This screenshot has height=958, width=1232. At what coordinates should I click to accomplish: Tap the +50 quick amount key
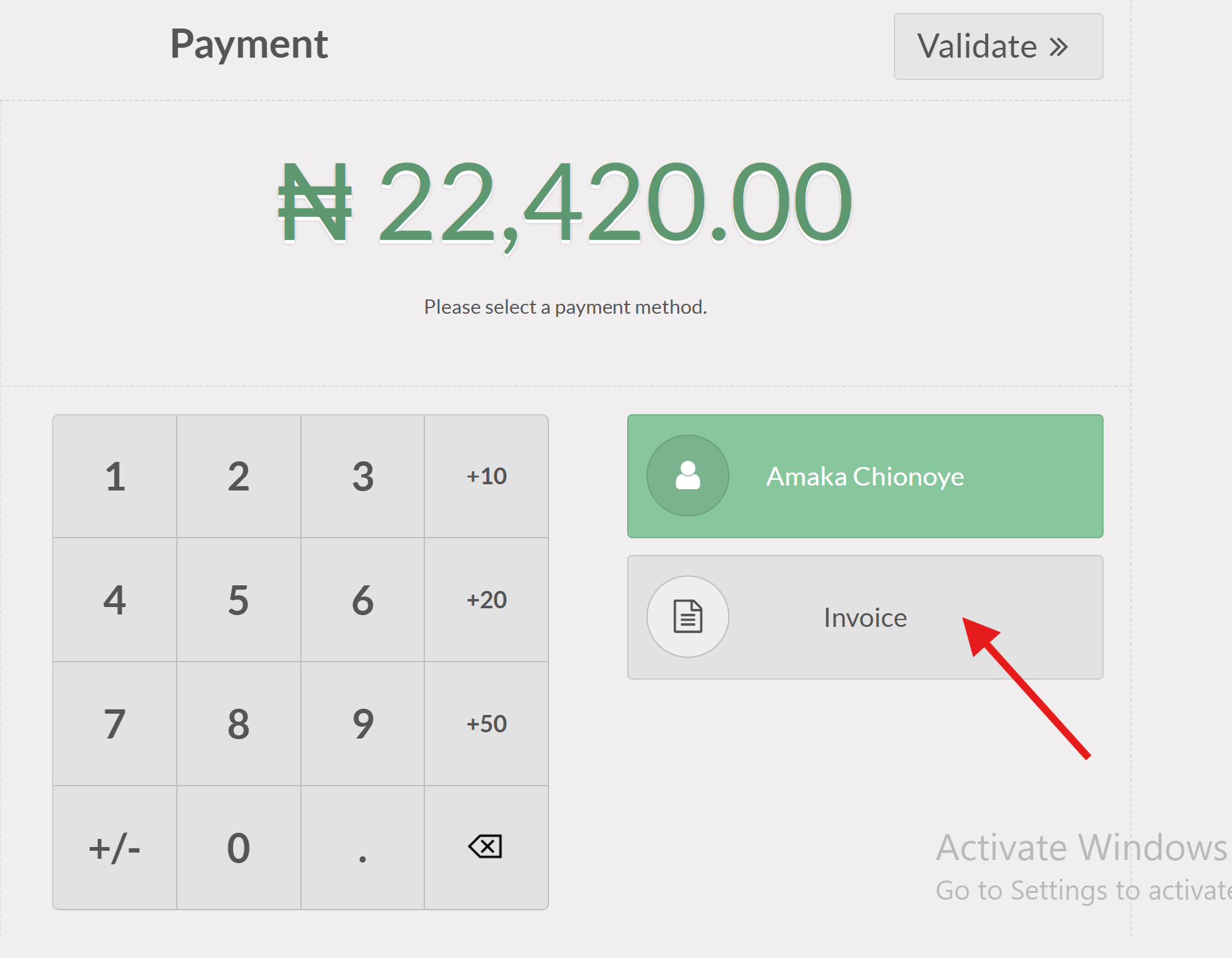(x=486, y=724)
